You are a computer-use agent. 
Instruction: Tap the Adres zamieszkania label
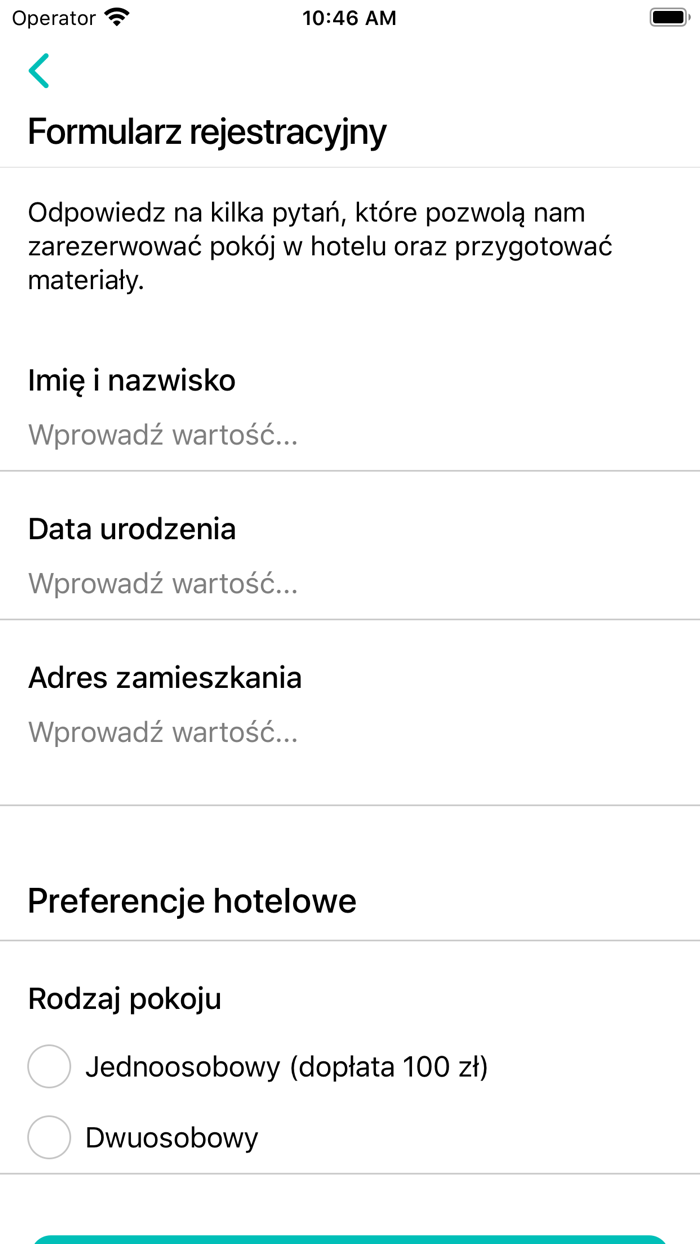[x=165, y=677]
